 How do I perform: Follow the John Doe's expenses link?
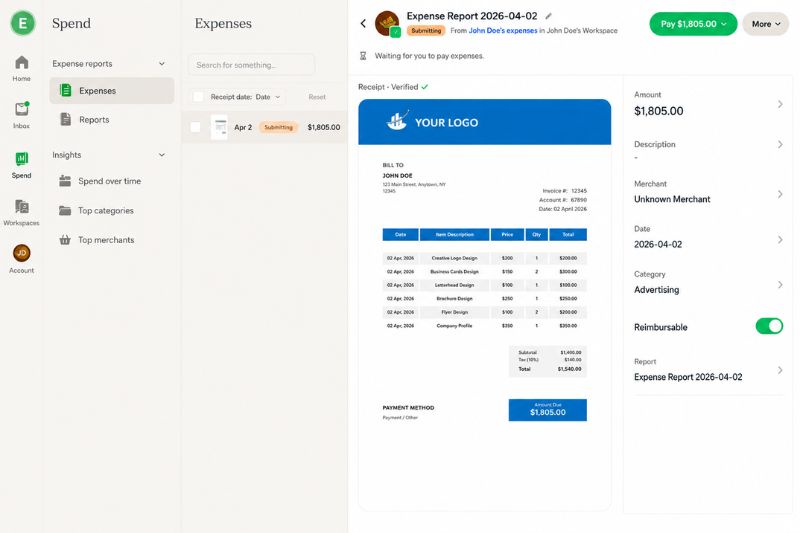[503, 31]
